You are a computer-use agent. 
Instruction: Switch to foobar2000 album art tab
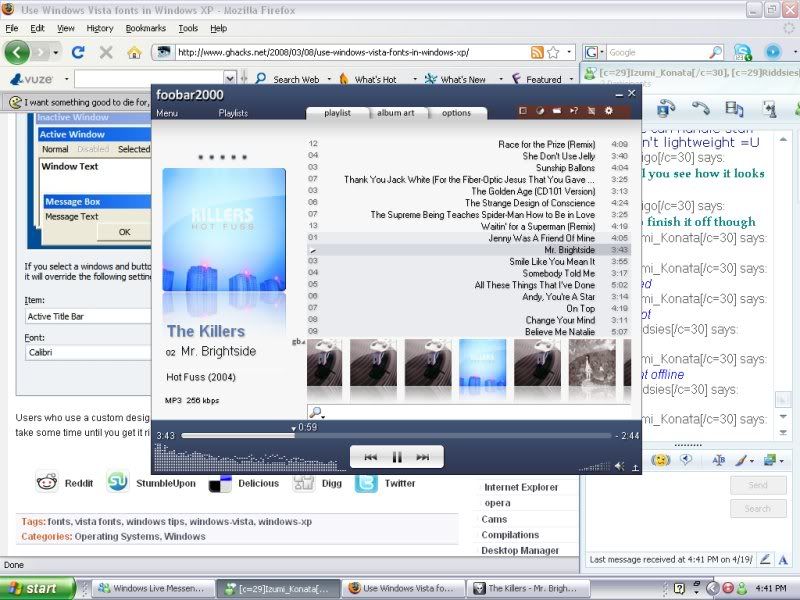(x=395, y=113)
